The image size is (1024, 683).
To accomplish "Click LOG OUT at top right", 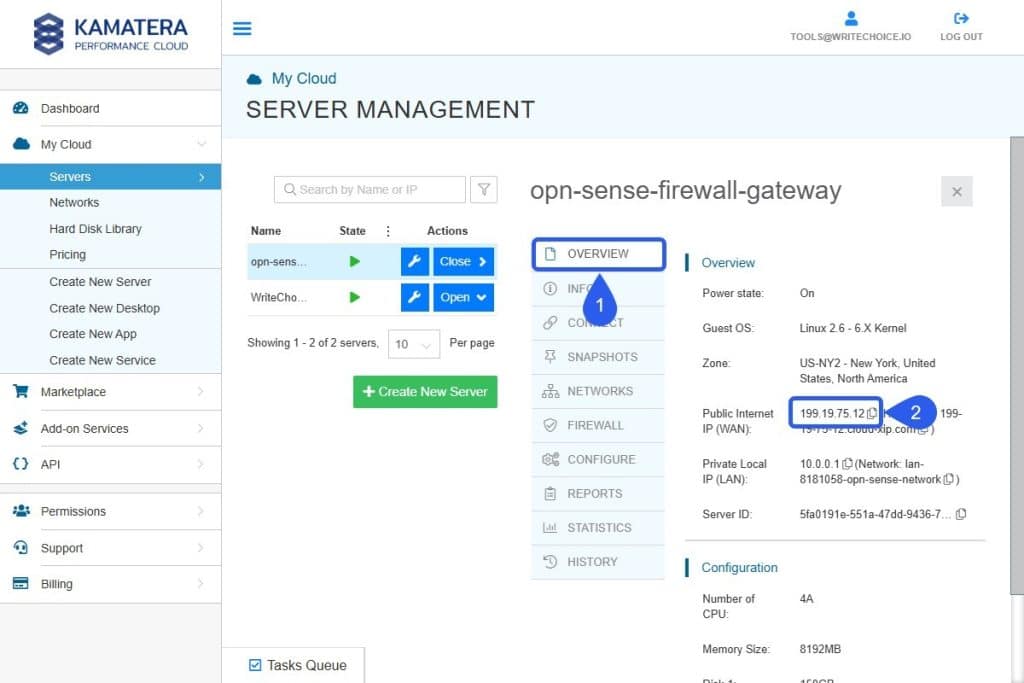I will 962,28.
